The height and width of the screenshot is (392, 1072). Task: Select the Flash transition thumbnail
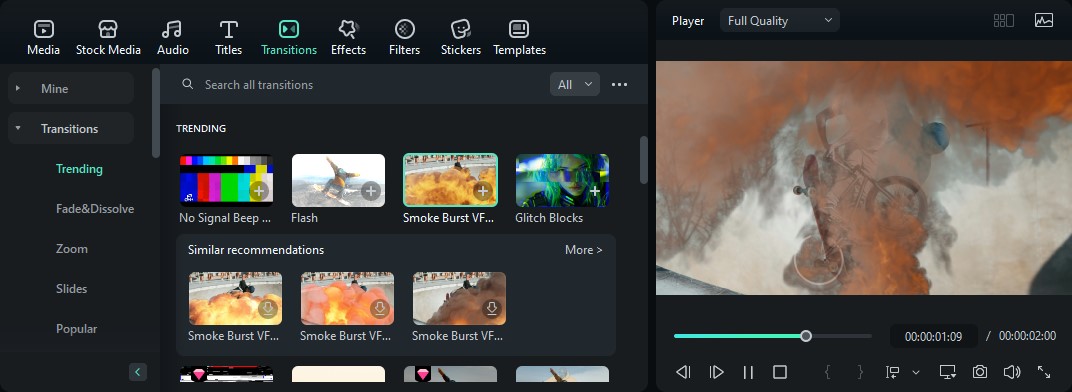[338, 180]
